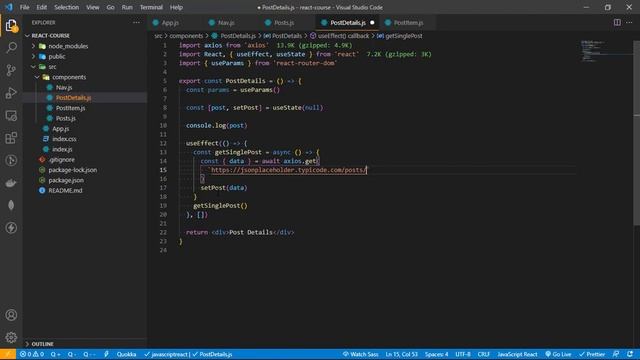Open Remote Explorer icon in activity bar
The width and height of the screenshot is (640, 360).
[x=11, y=116]
